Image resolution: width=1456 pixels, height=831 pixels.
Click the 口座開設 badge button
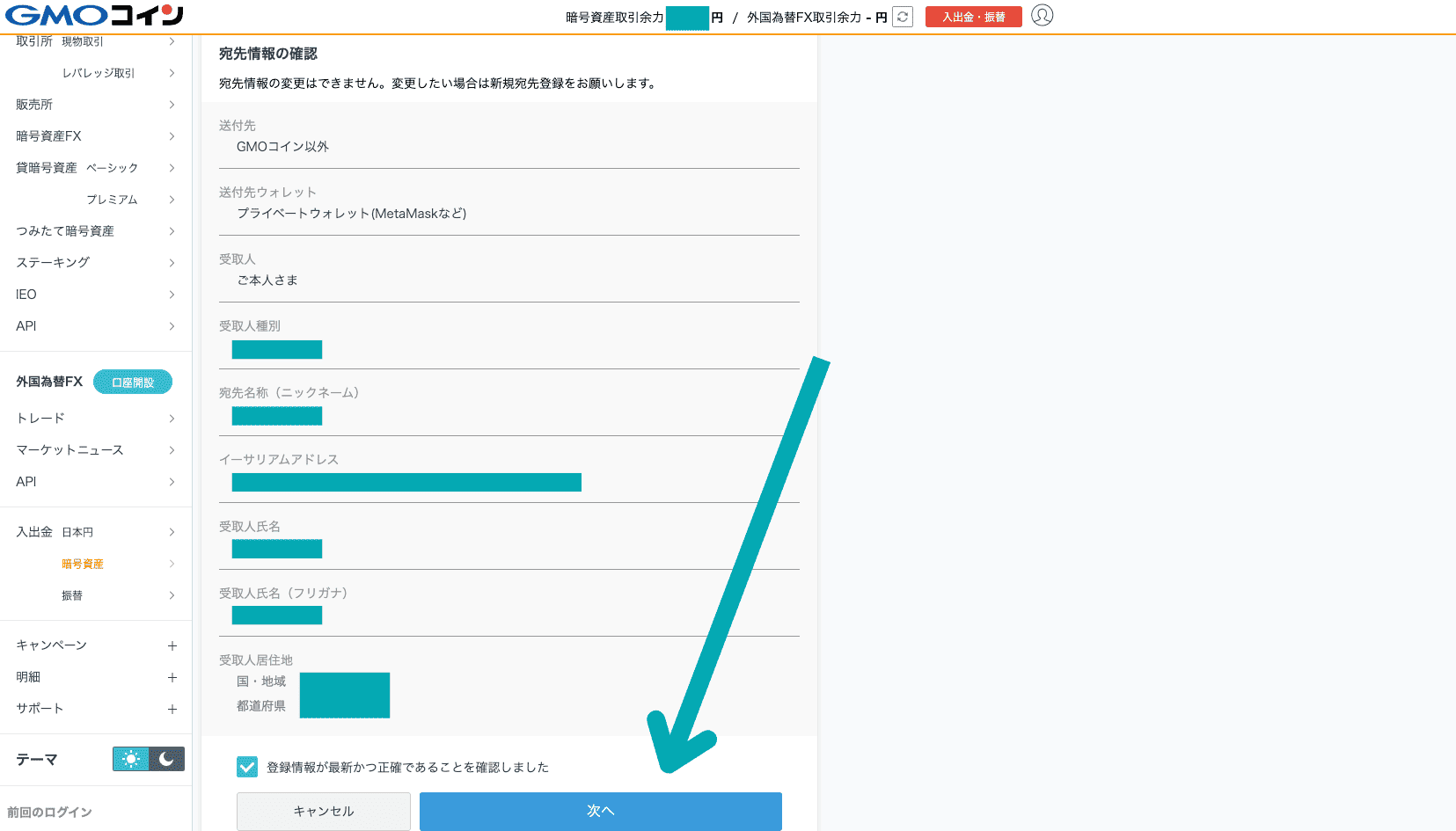pyautogui.click(x=133, y=383)
